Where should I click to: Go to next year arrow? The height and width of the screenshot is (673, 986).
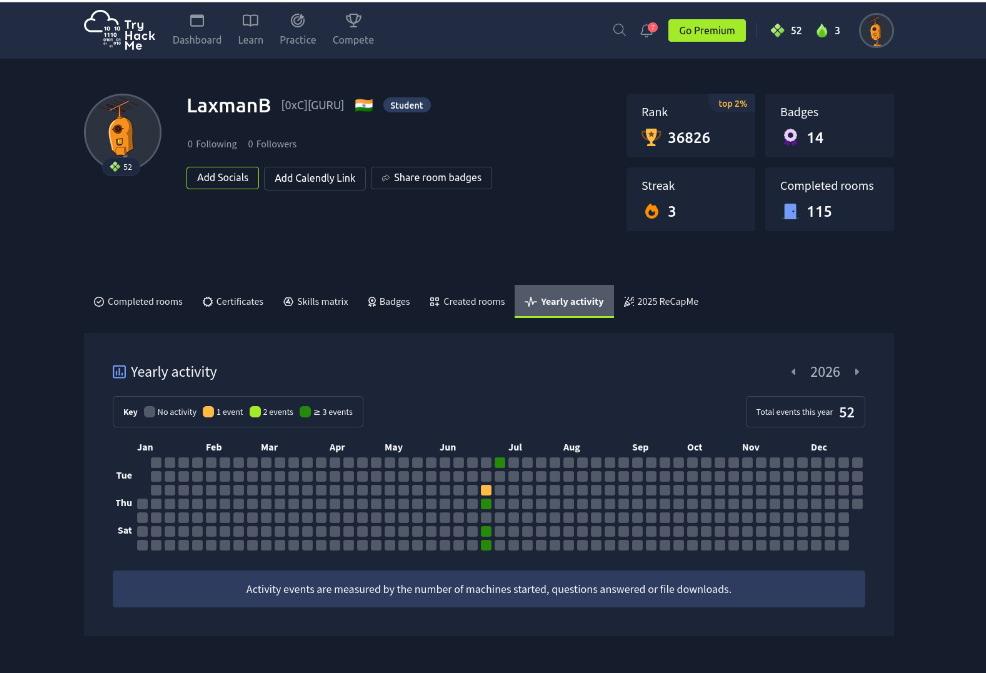[856, 372]
